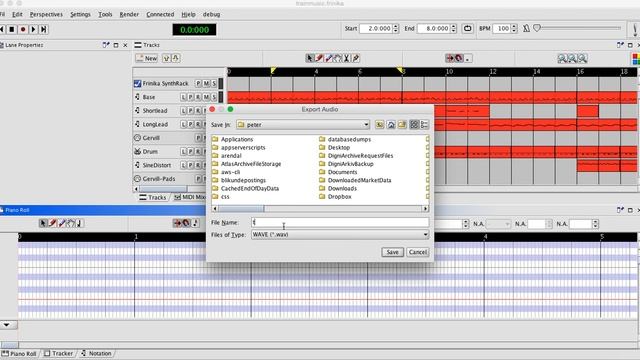
Task: Toggle the loop button next to End
Action: [468, 29]
